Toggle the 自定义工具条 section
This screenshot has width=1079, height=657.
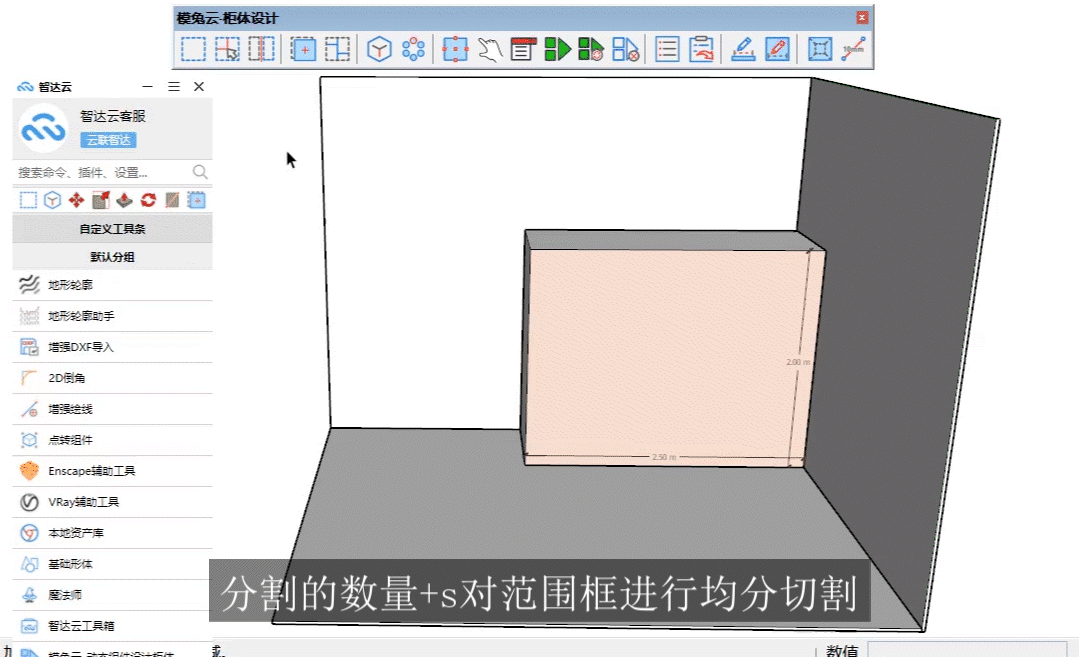click(x=112, y=229)
